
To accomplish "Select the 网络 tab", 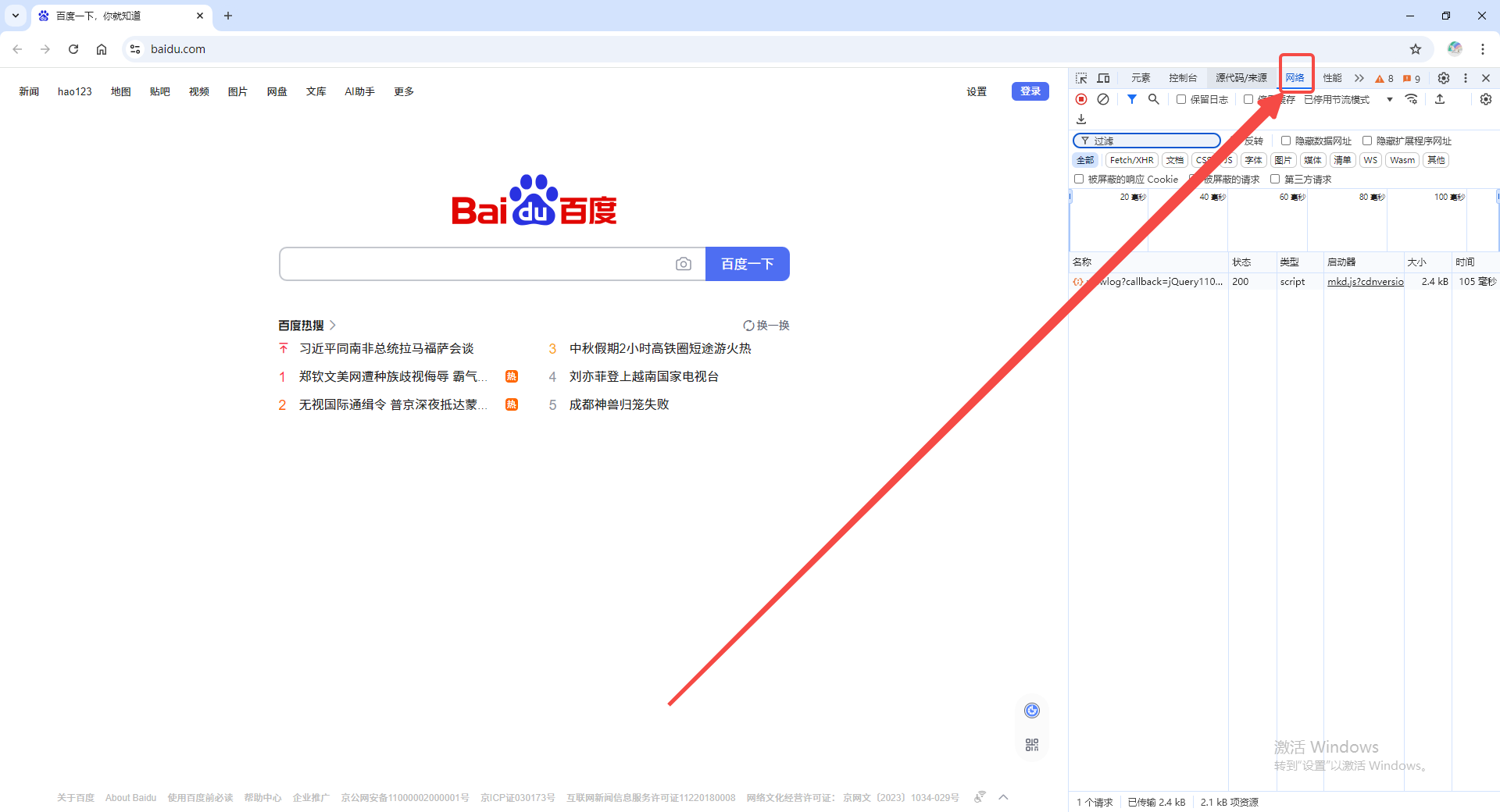I will pos(1295,78).
